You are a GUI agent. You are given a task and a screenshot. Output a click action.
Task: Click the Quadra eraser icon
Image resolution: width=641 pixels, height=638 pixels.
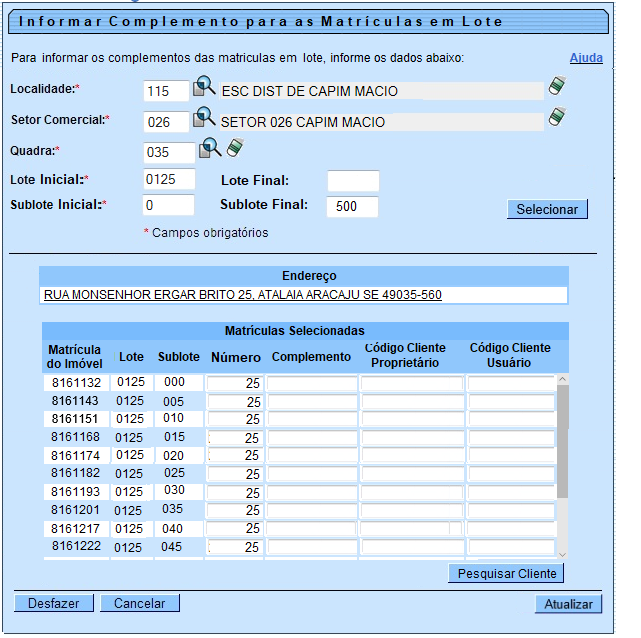[x=235, y=149]
